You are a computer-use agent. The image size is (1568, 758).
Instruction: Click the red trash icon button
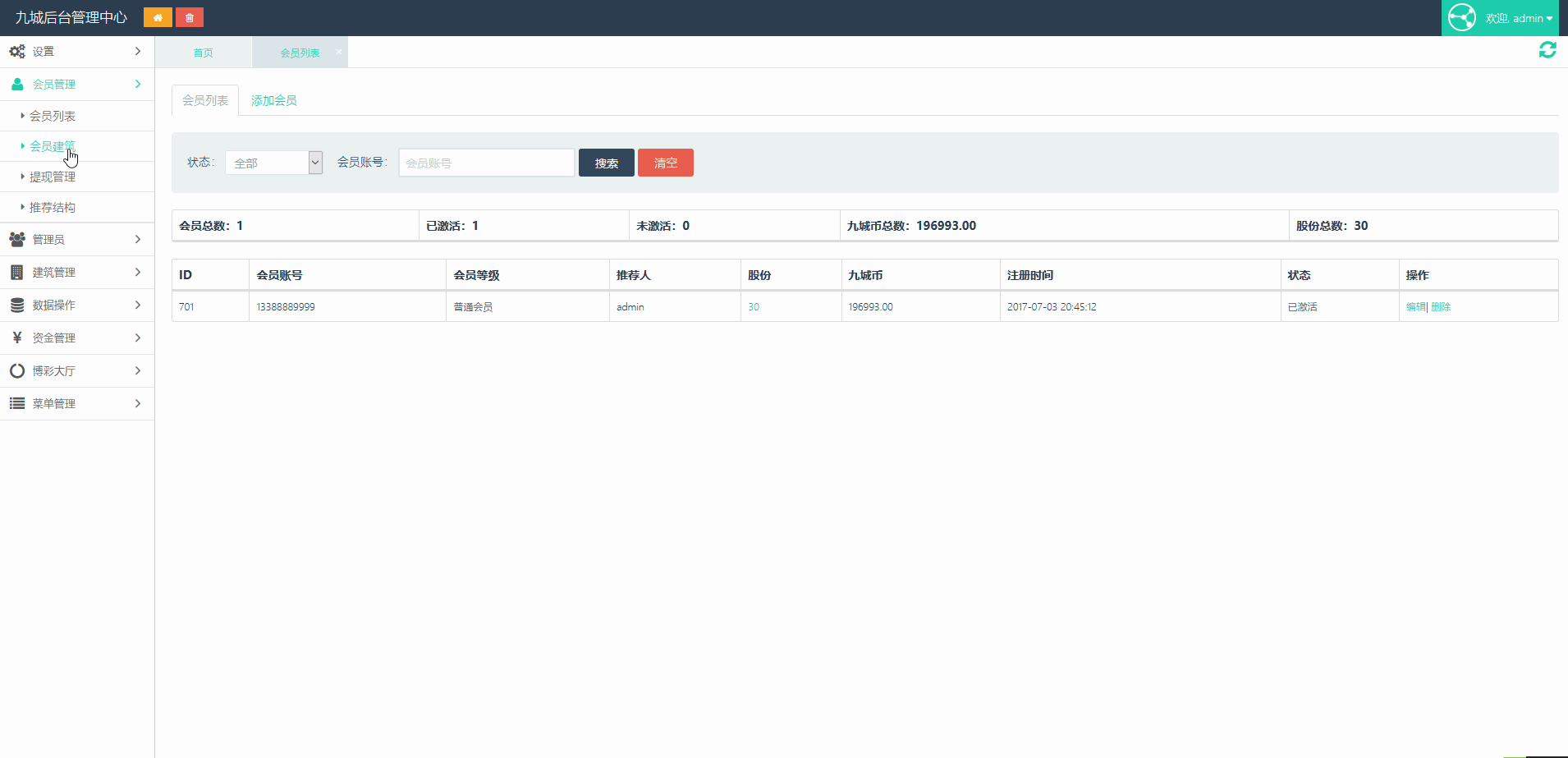(x=190, y=17)
